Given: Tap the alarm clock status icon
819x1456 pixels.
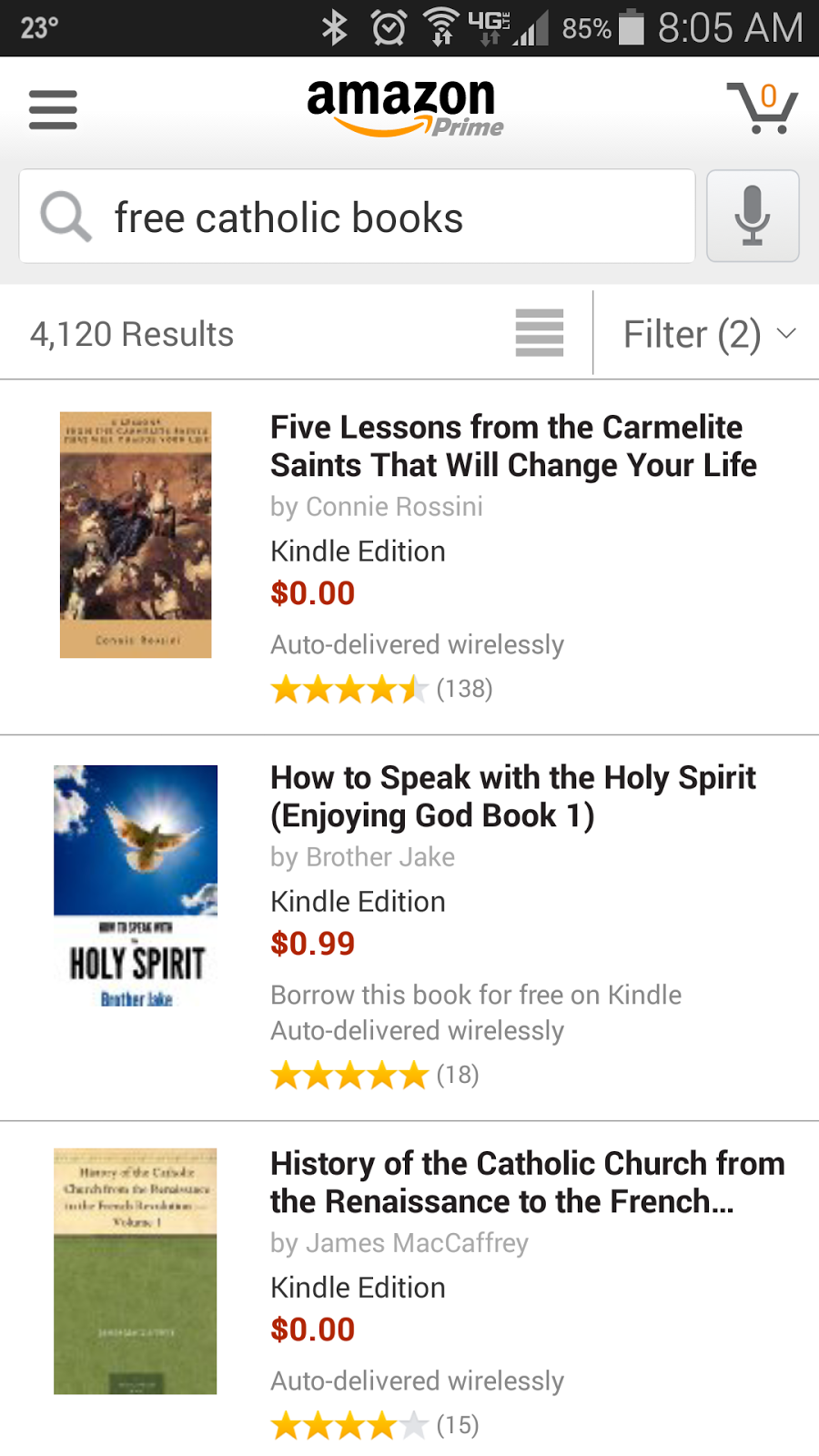Looking at the screenshot, I should (389, 27).
